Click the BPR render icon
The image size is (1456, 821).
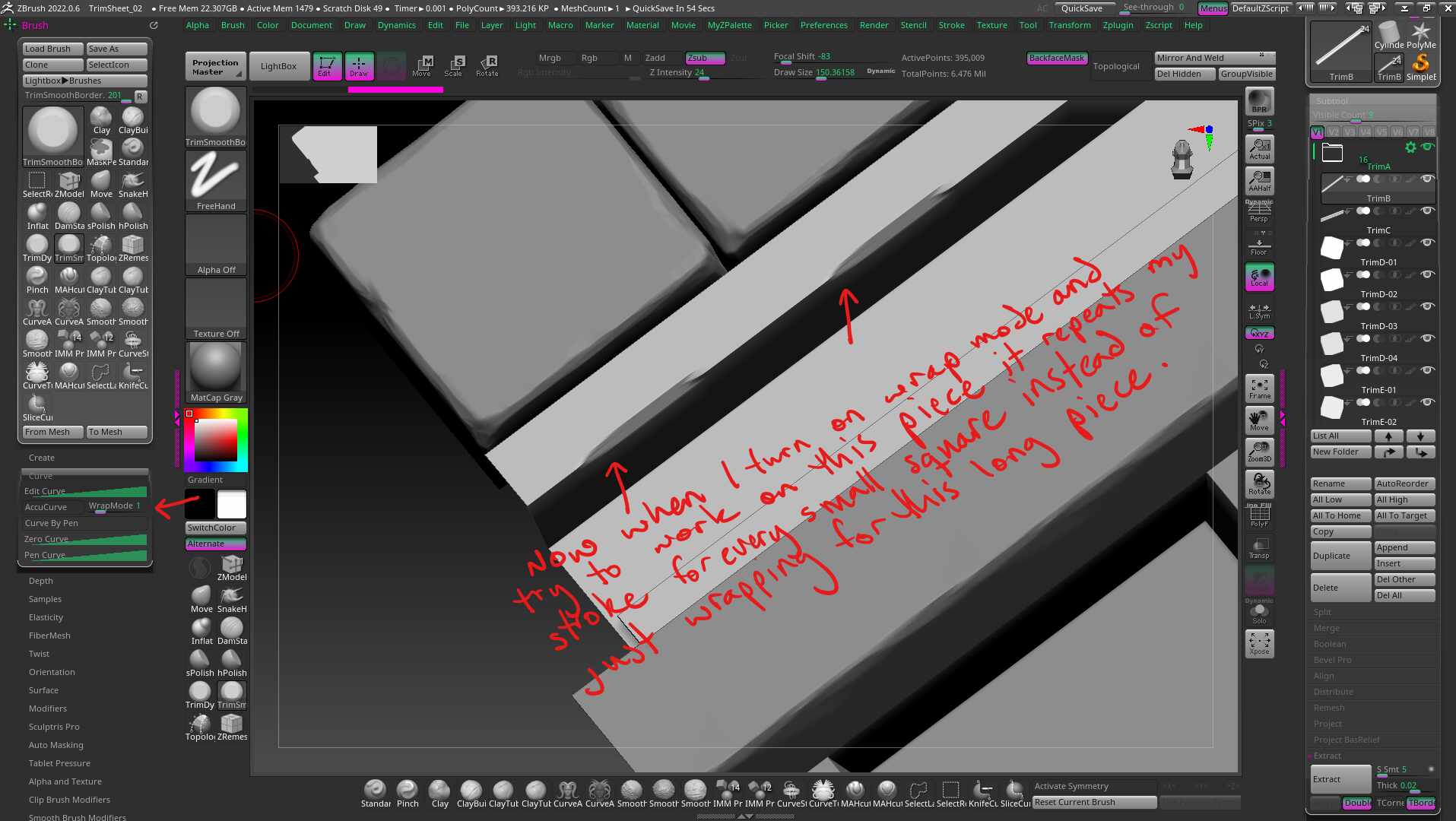(1259, 101)
